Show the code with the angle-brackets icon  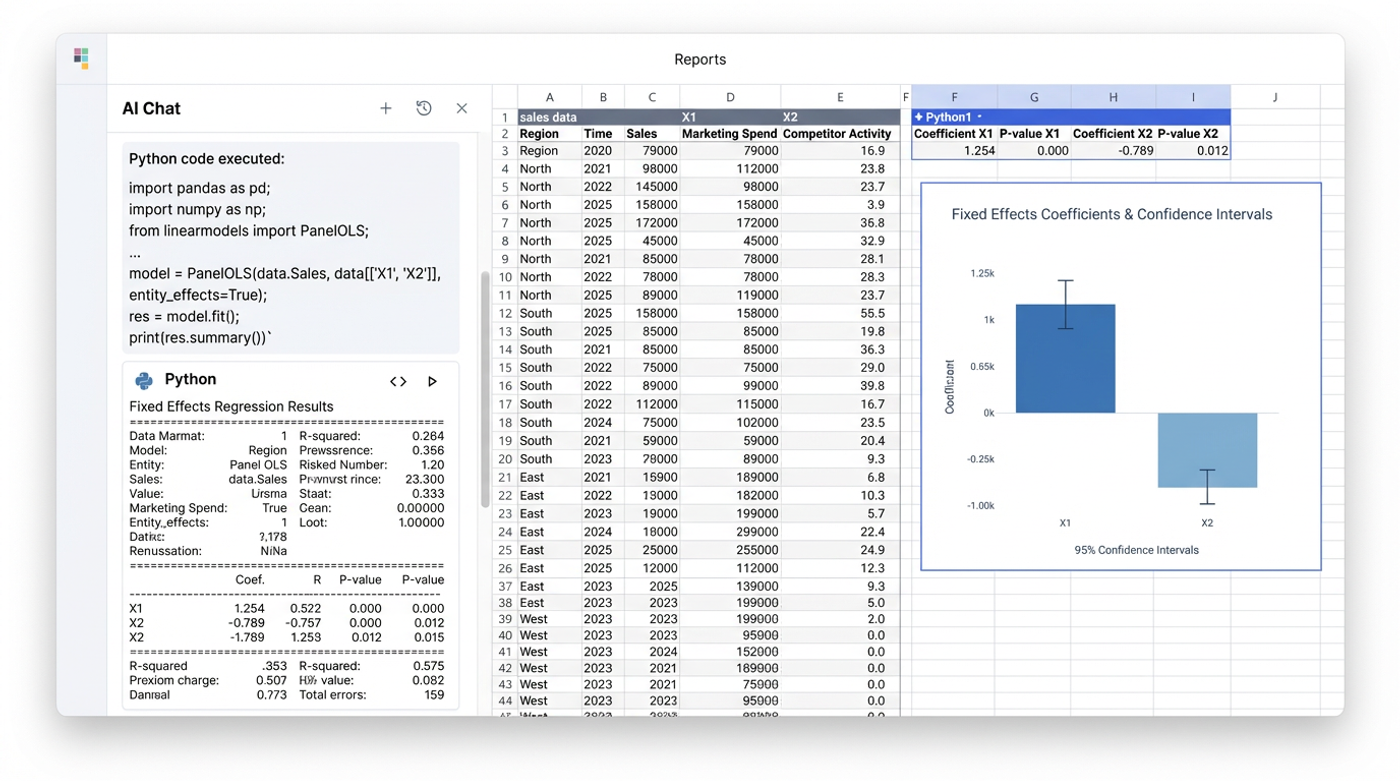tap(398, 381)
